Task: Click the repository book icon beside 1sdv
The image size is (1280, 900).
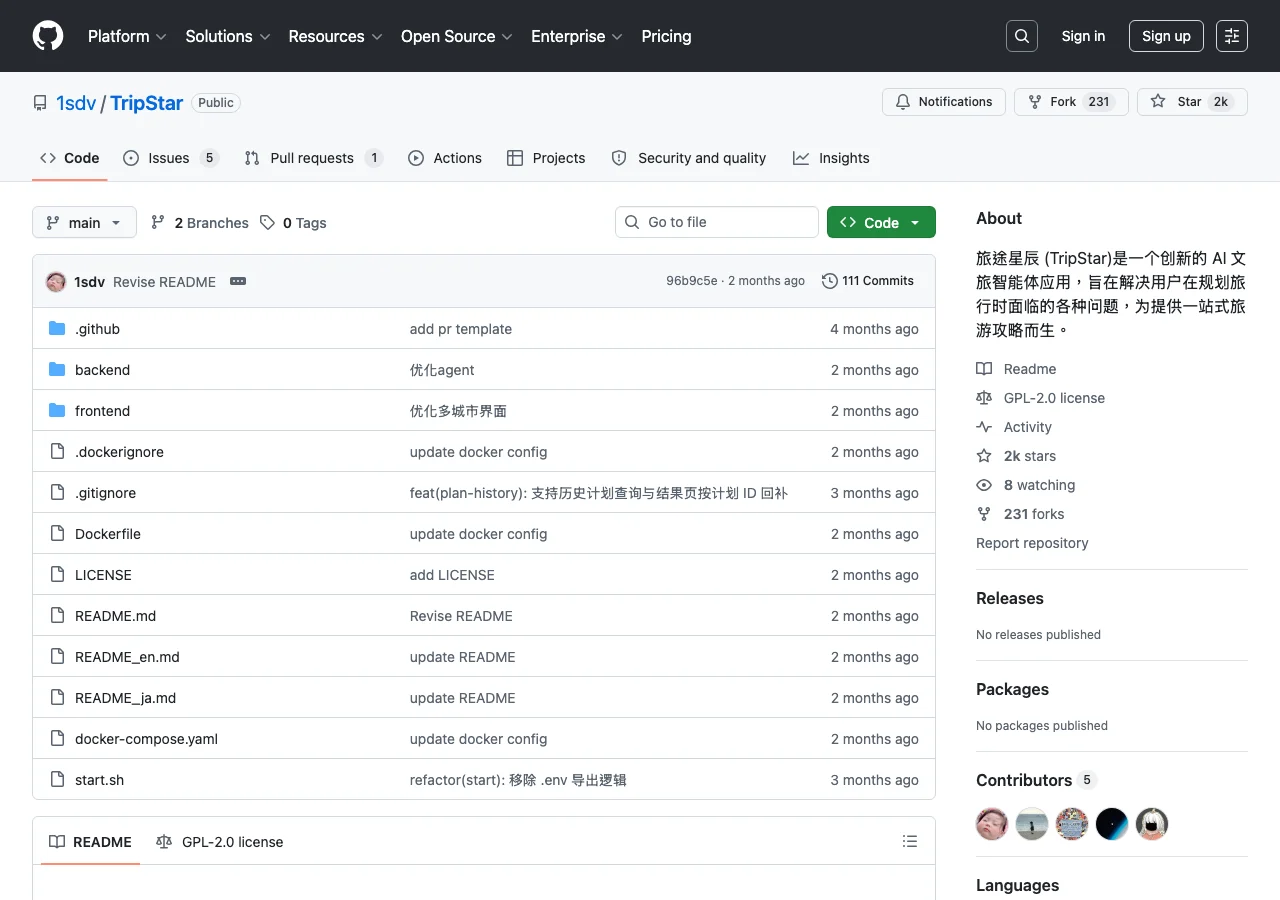Action: pyautogui.click(x=40, y=103)
